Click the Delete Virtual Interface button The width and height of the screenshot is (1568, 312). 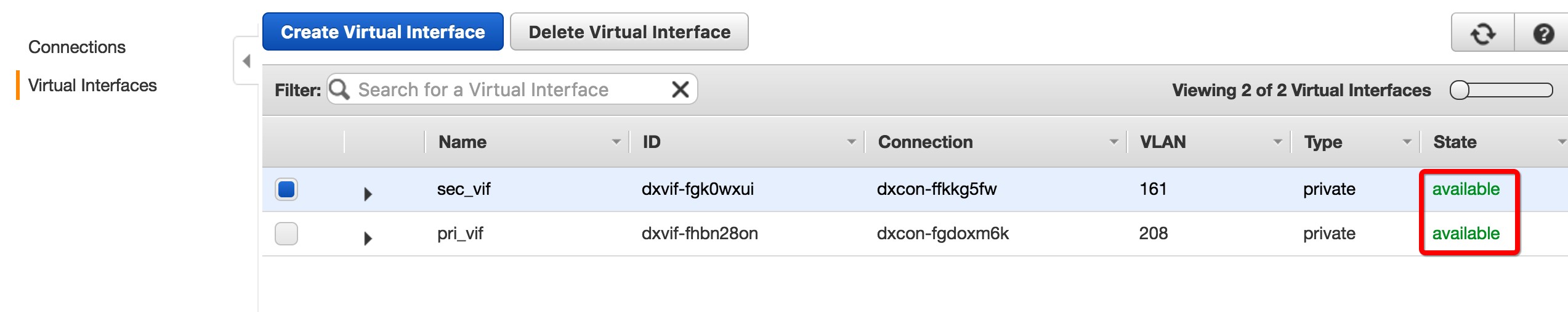click(x=629, y=32)
